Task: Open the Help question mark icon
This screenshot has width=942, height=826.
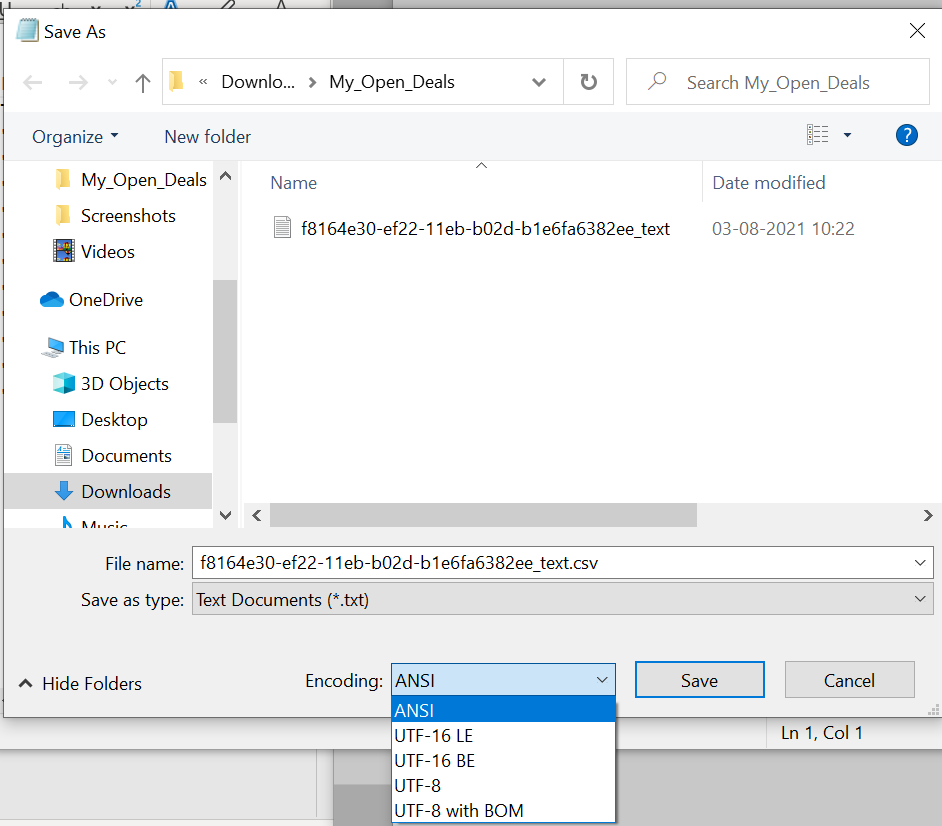Action: tap(906, 134)
